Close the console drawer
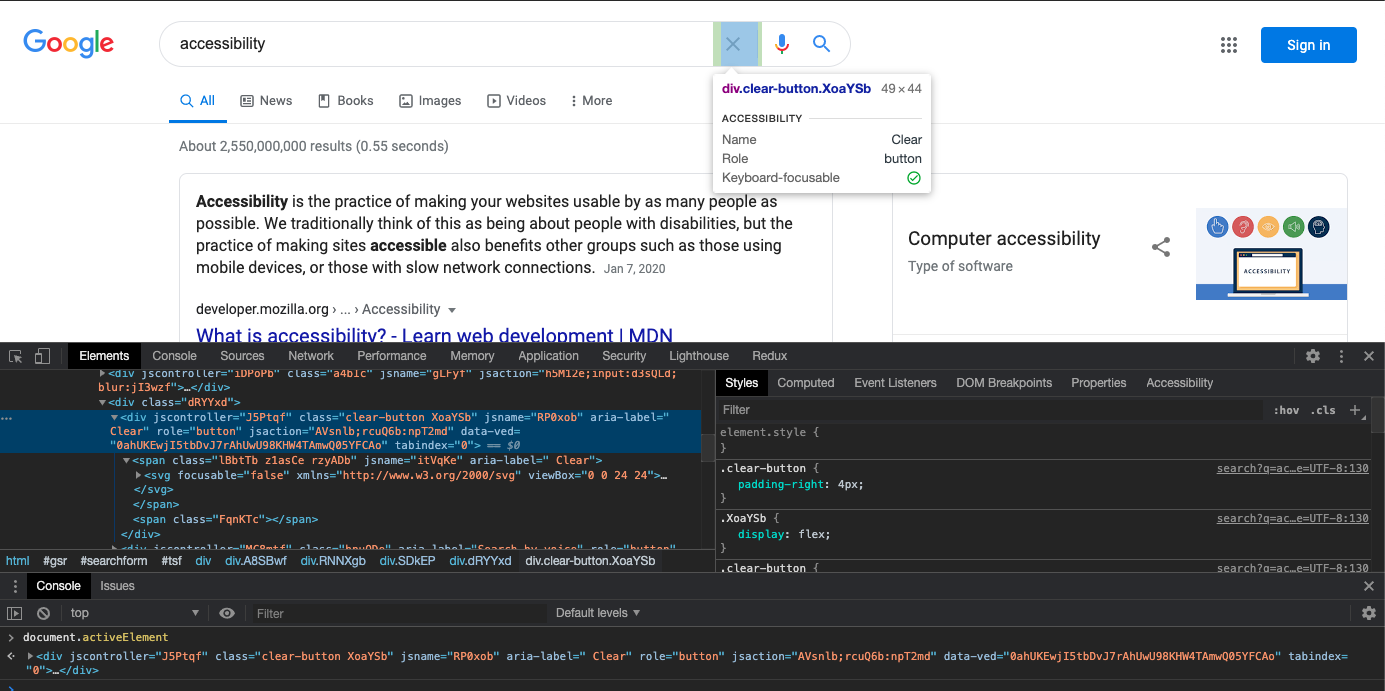Viewport: 1385px width, 691px height. click(x=1369, y=586)
